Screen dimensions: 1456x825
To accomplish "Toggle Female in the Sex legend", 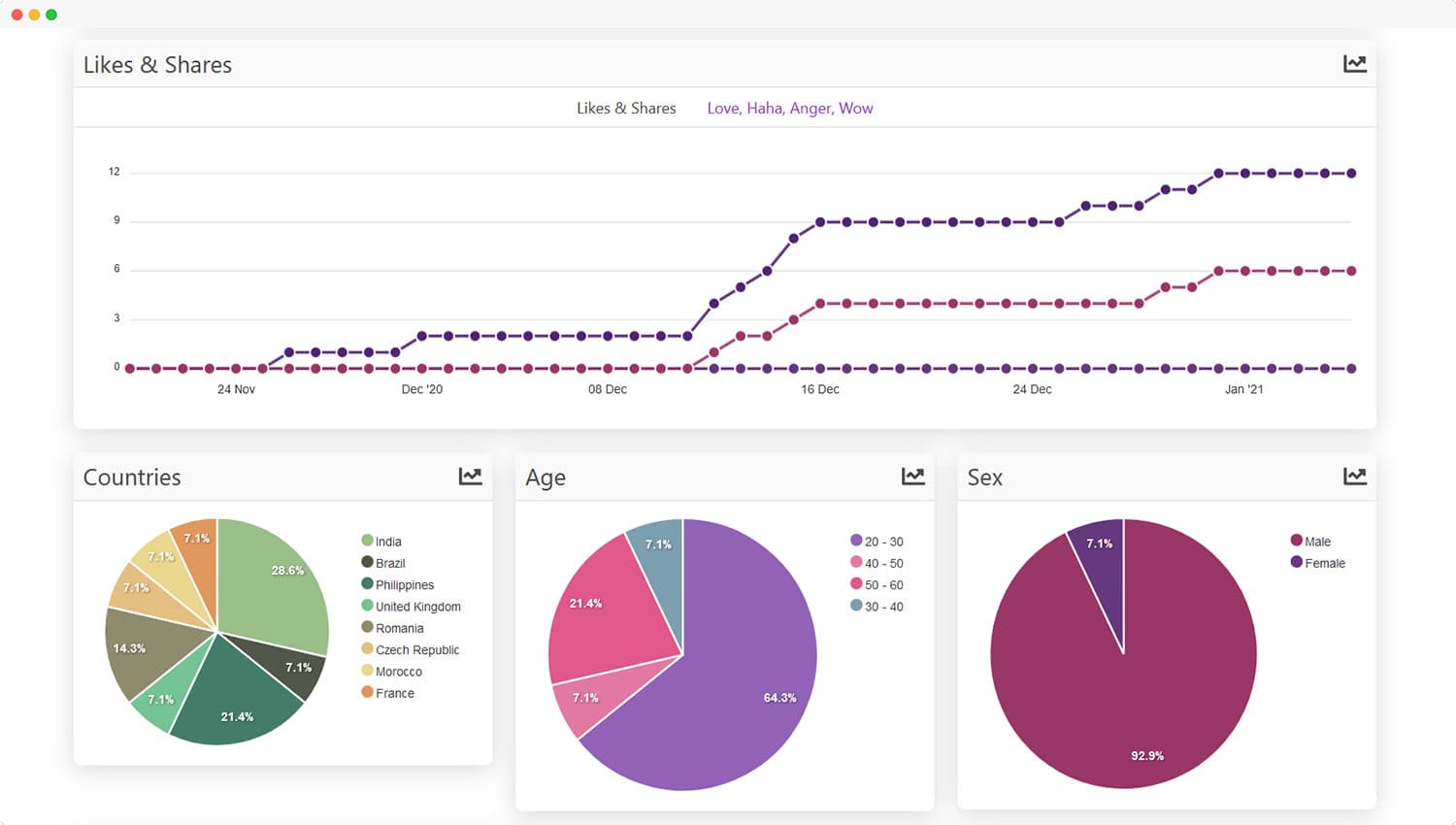I will click(x=1318, y=563).
